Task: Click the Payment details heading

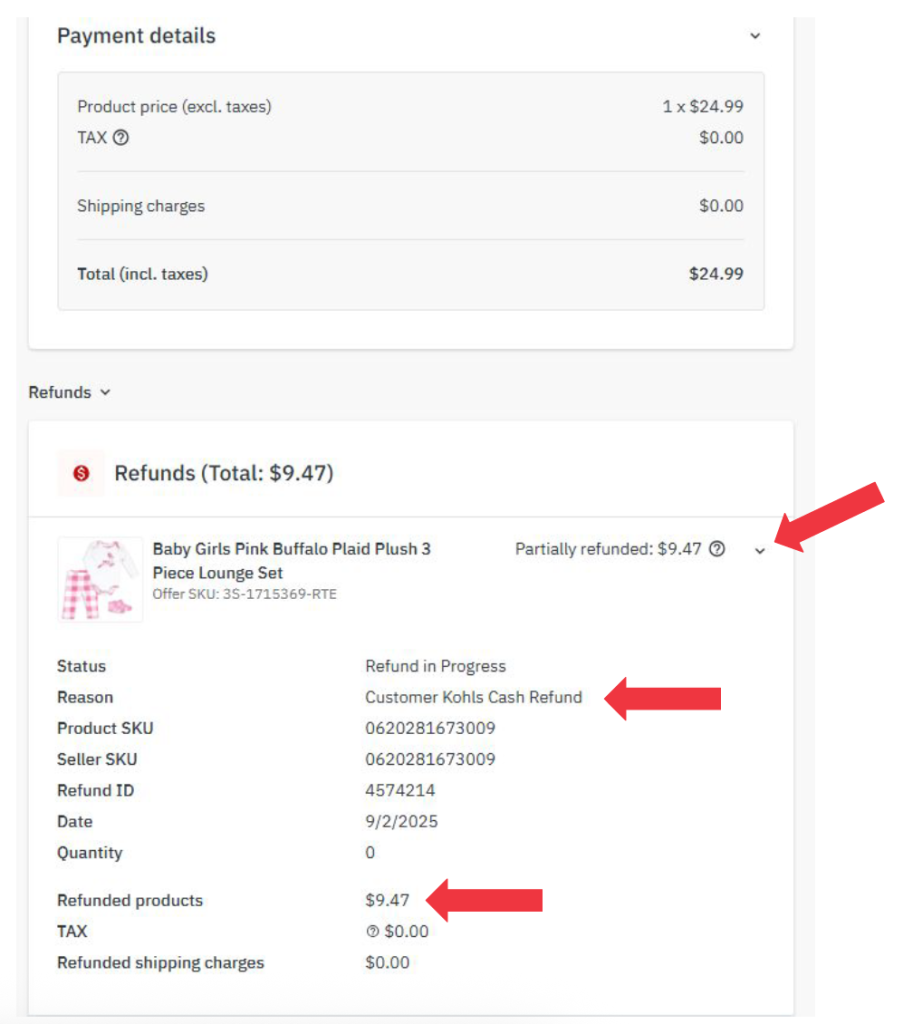Action: pyautogui.click(x=136, y=36)
